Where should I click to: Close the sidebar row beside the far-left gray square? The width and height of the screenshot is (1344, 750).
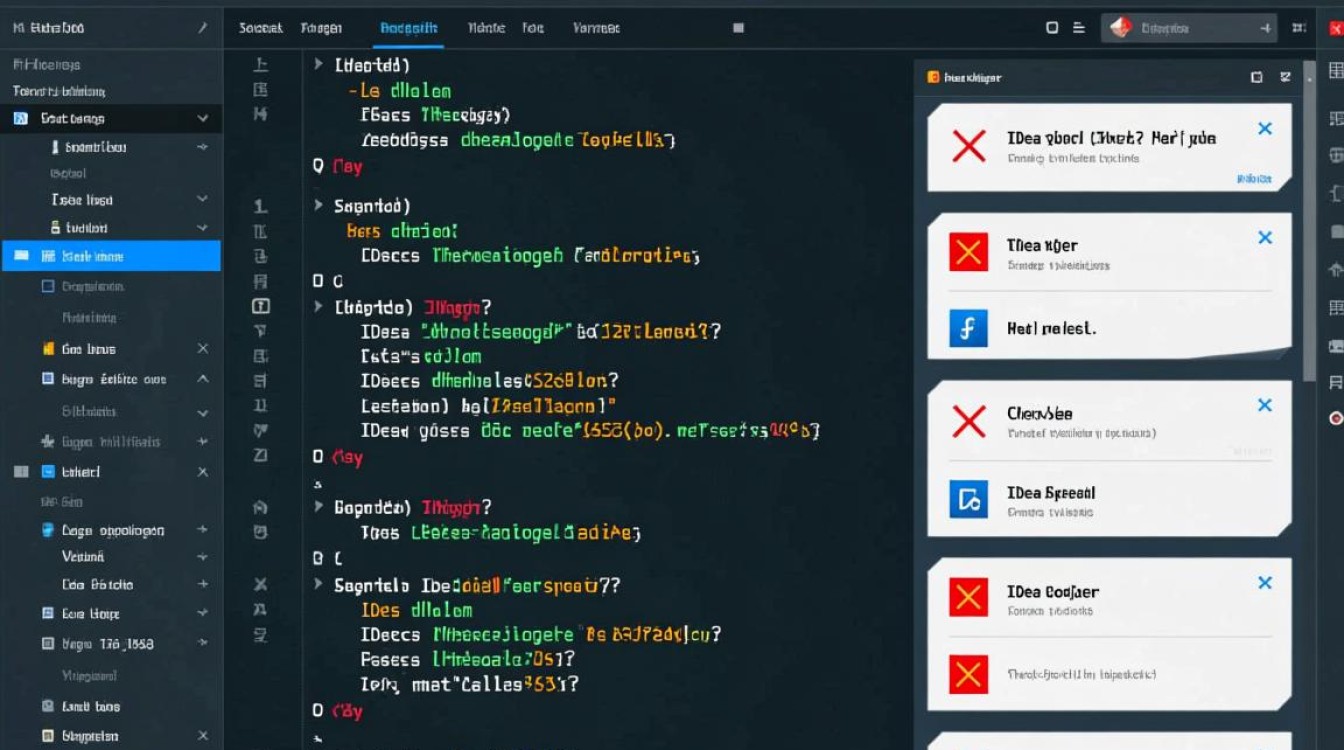pyautogui.click(x=203, y=472)
